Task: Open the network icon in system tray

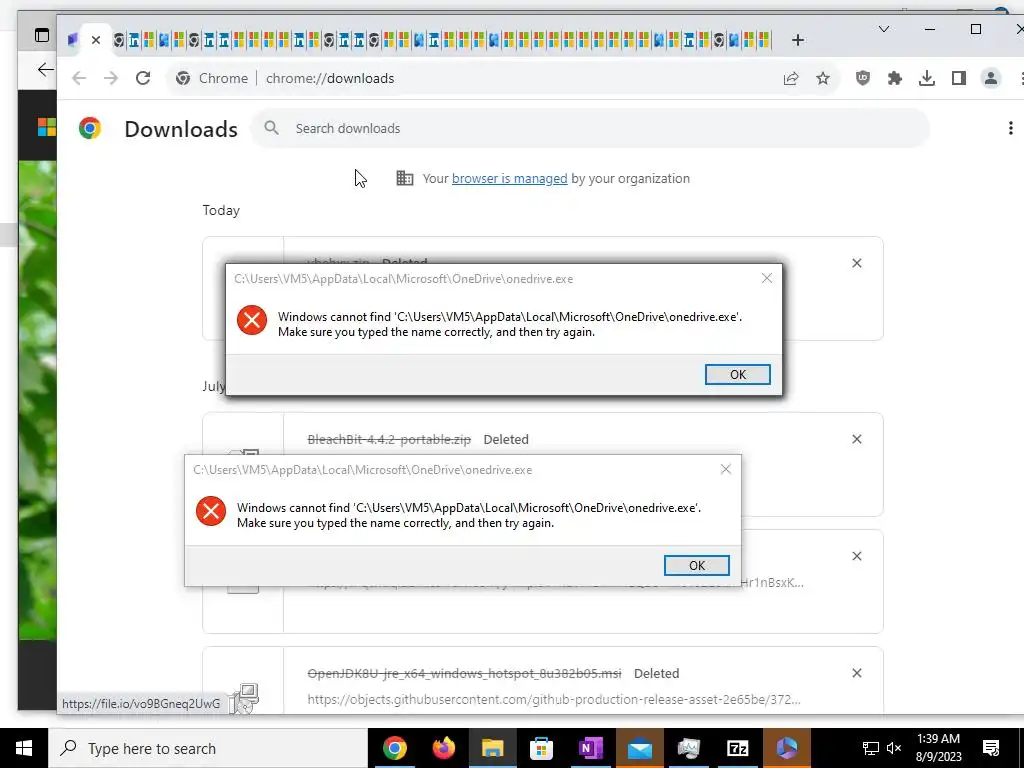Action: pyautogui.click(x=871, y=748)
